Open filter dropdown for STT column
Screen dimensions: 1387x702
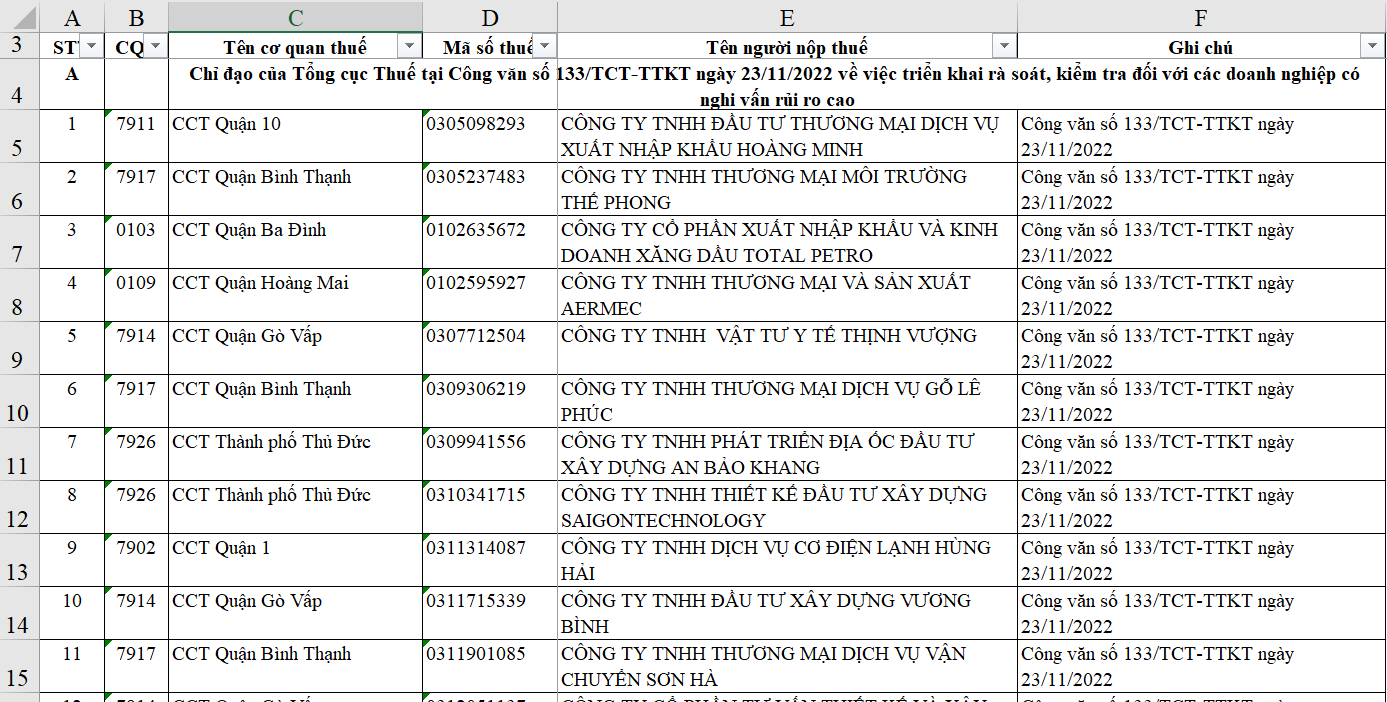click(91, 47)
